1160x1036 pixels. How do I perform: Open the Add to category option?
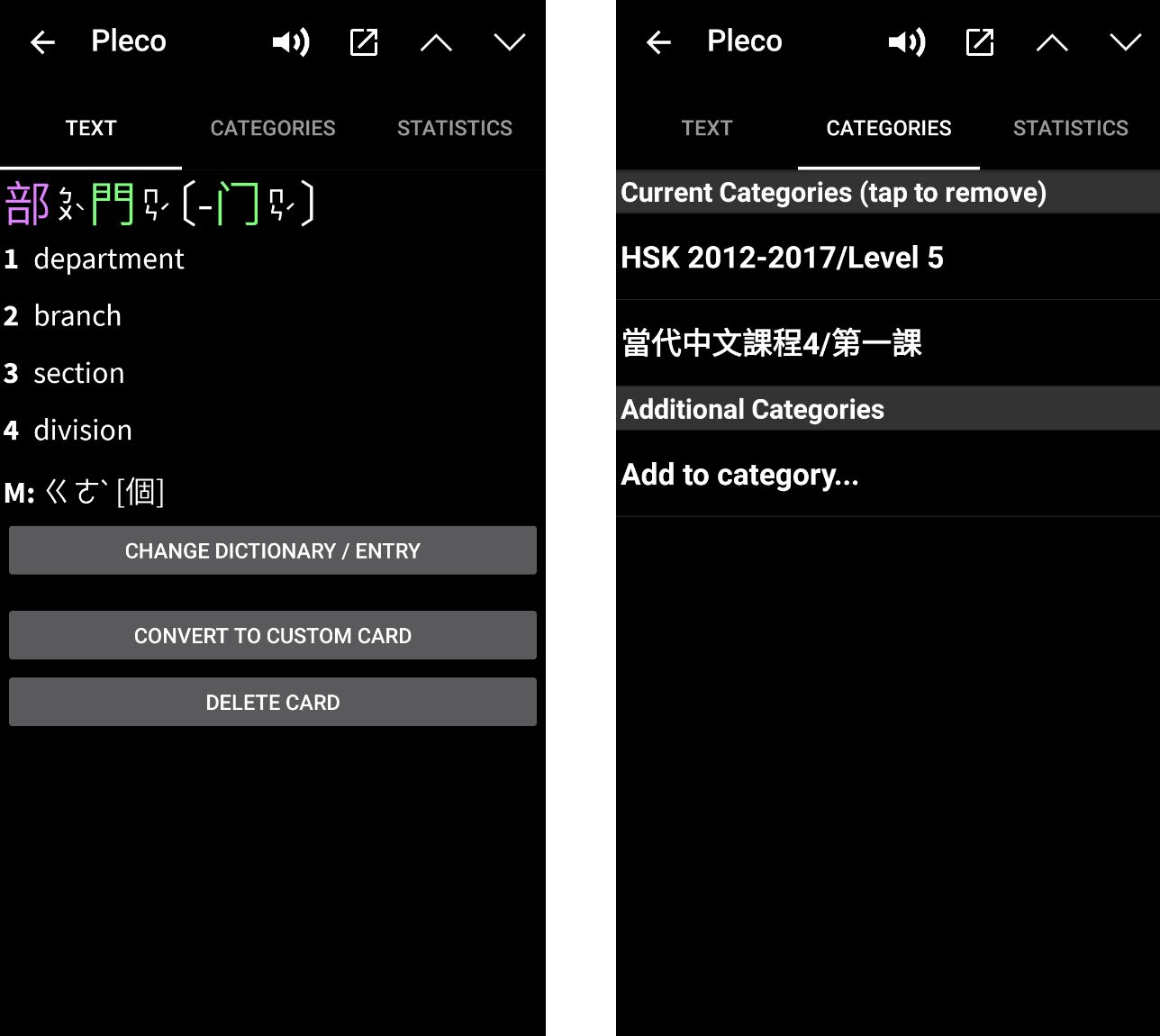[739, 475]
